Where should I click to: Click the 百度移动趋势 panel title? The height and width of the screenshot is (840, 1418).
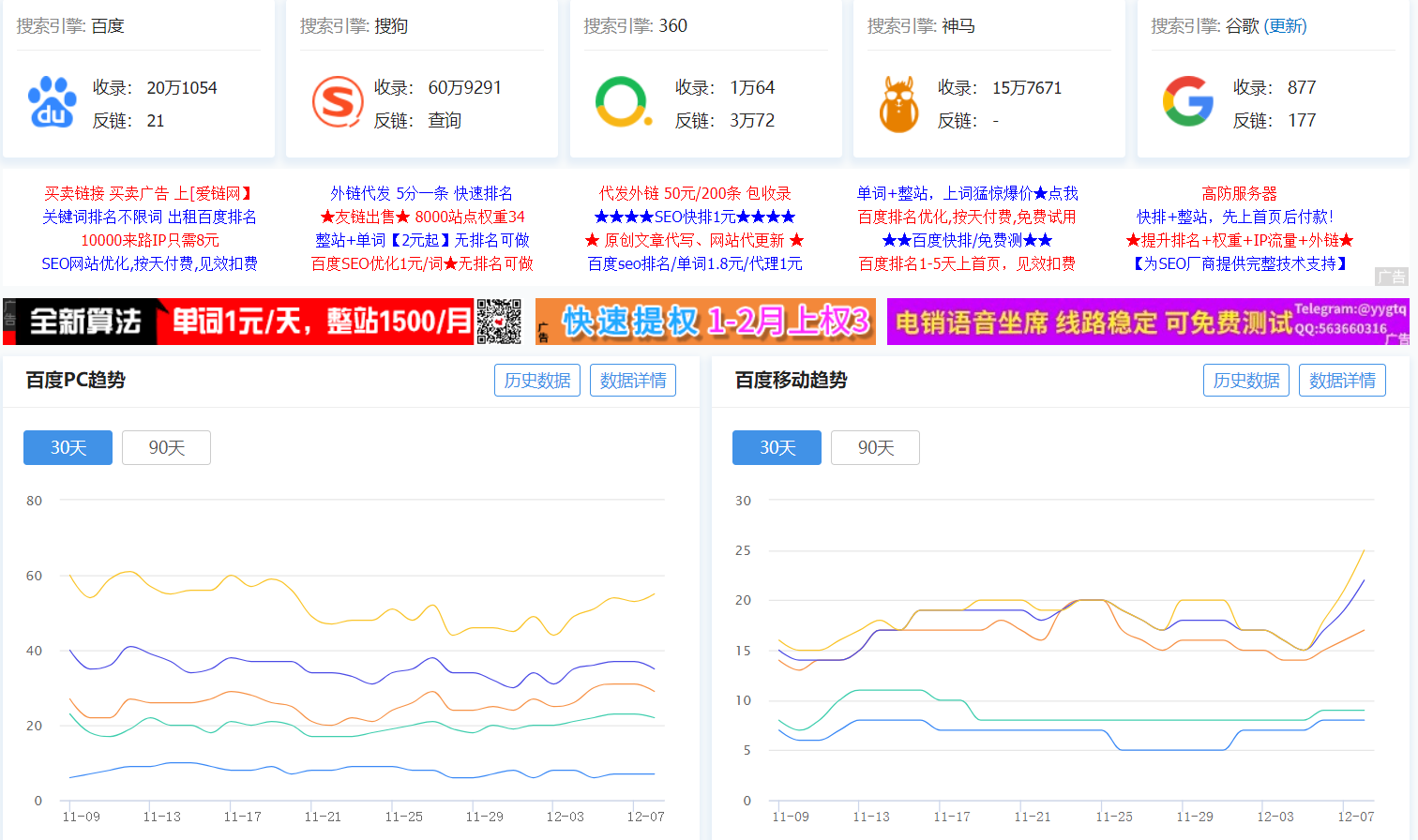click(791, 380)
